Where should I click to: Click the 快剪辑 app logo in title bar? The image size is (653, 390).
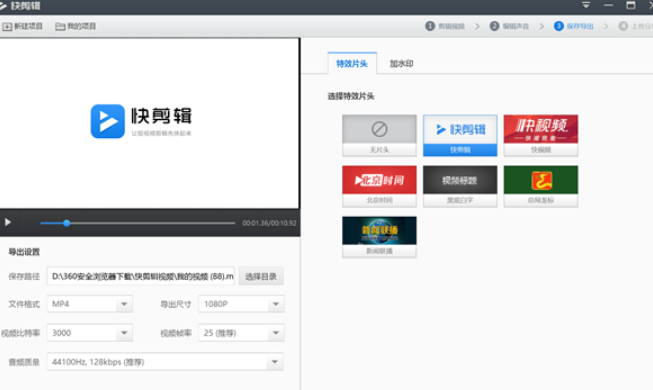[x=20, y=6]
